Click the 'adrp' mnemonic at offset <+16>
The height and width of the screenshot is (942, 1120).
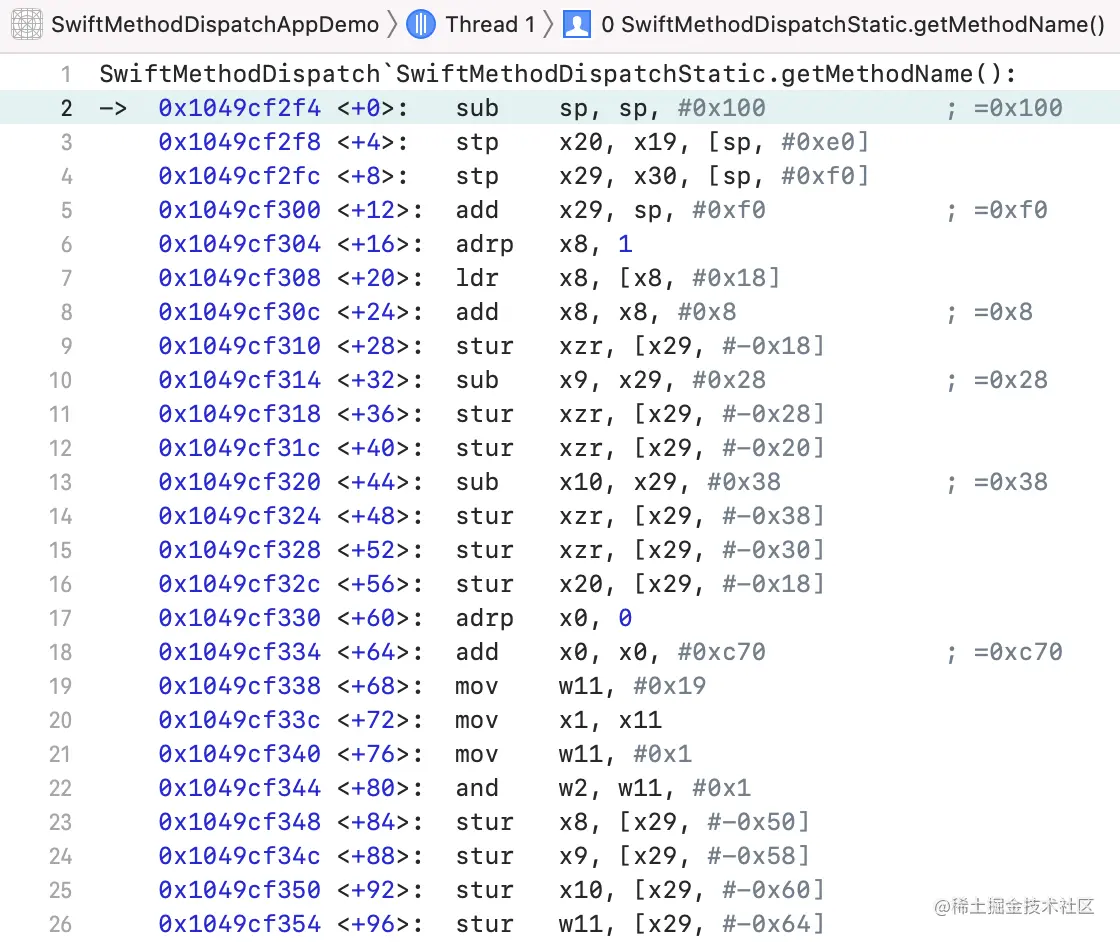pyautogui.click(x=484, y=245)
